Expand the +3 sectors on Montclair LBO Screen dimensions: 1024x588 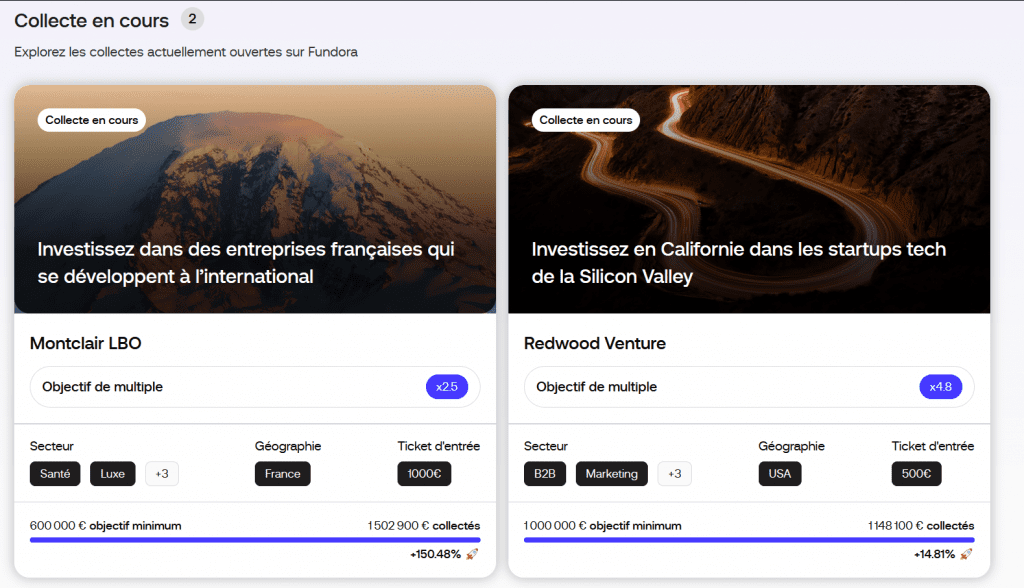point(162,474)
